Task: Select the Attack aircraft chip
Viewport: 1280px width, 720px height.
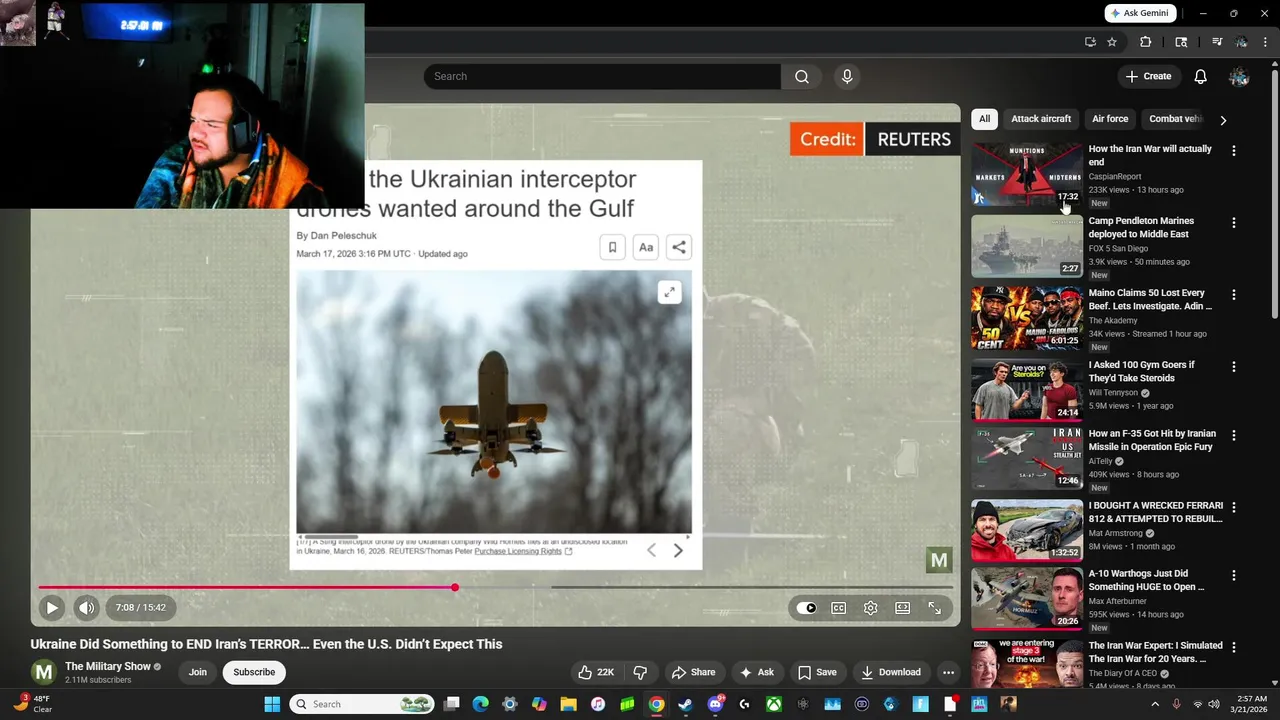Action: click(1041, 119)
